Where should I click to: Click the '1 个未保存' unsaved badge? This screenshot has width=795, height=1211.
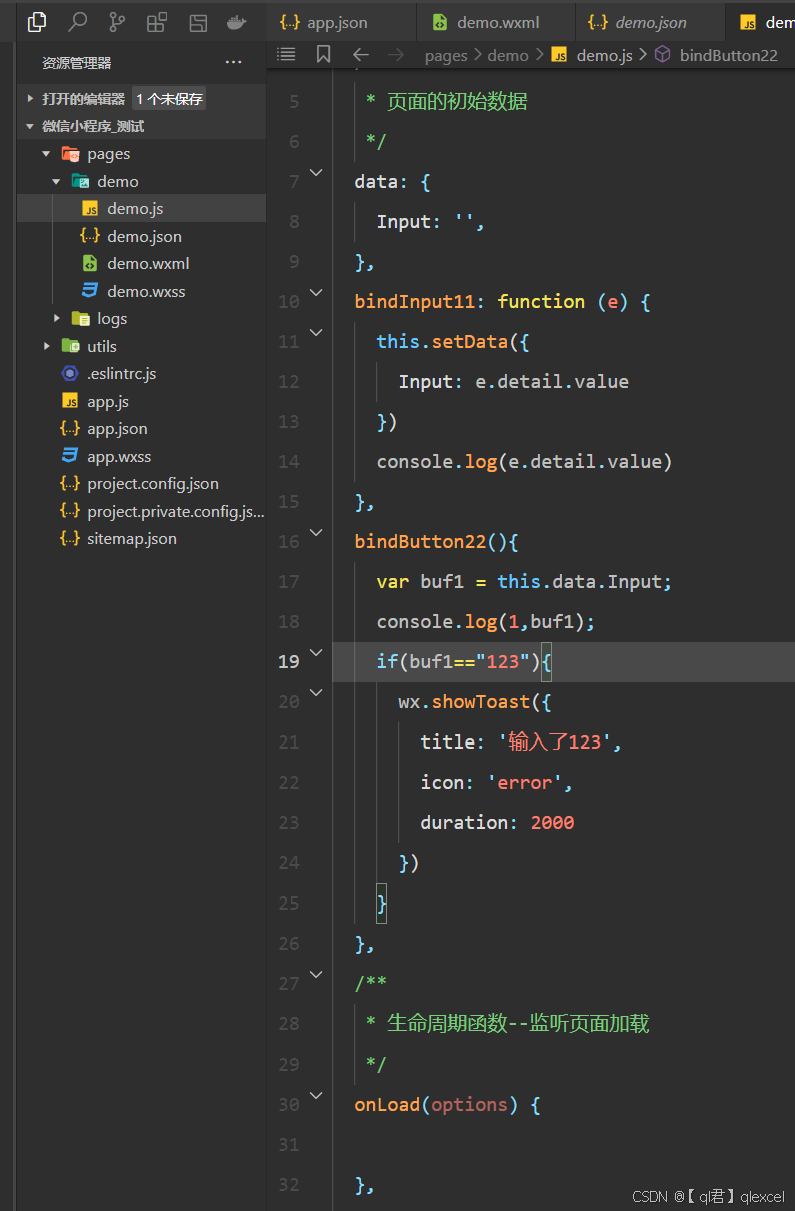tap(169, 99)
